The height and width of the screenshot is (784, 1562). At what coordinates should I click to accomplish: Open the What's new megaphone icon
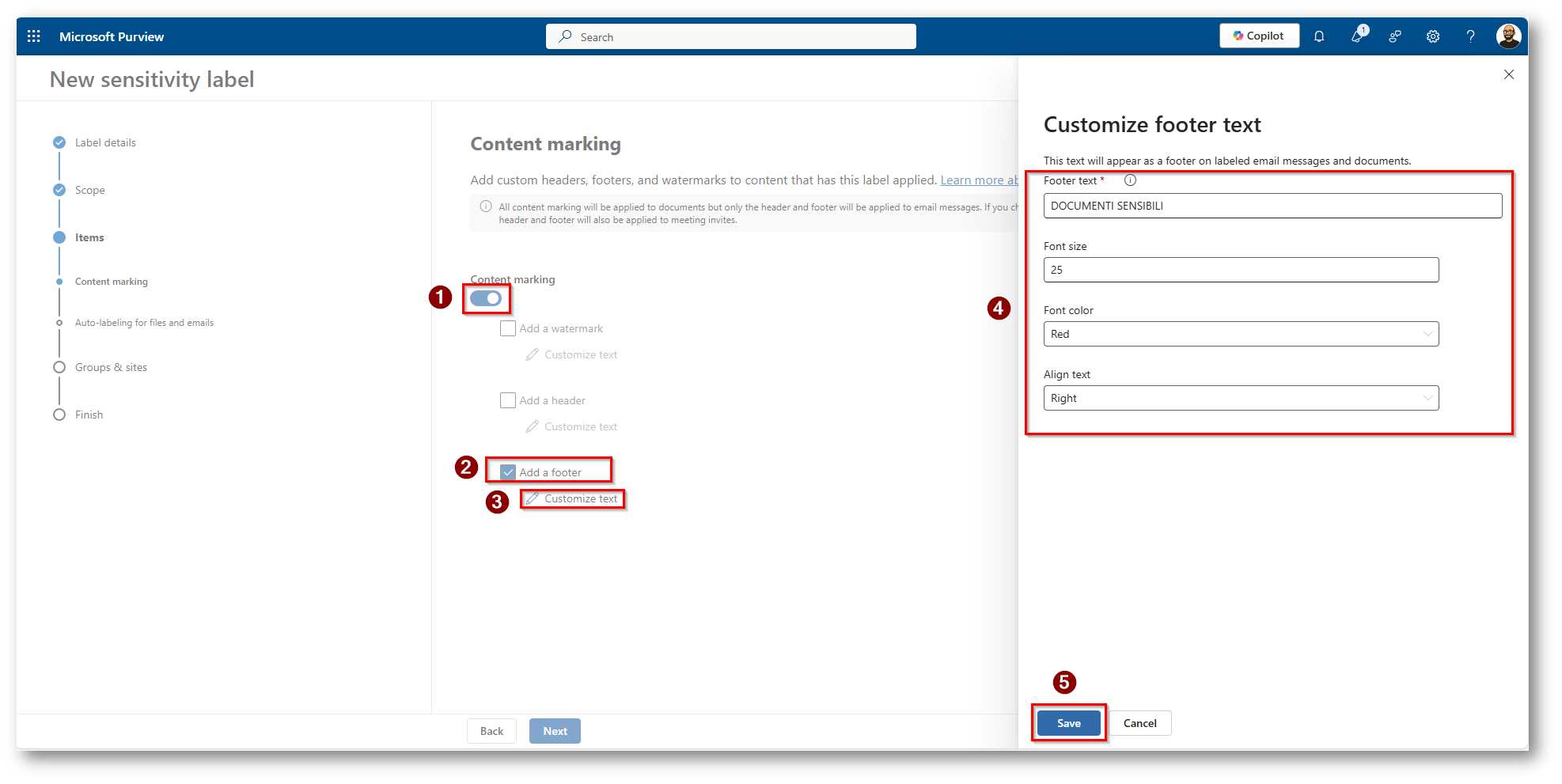[x=1358, y=36]
